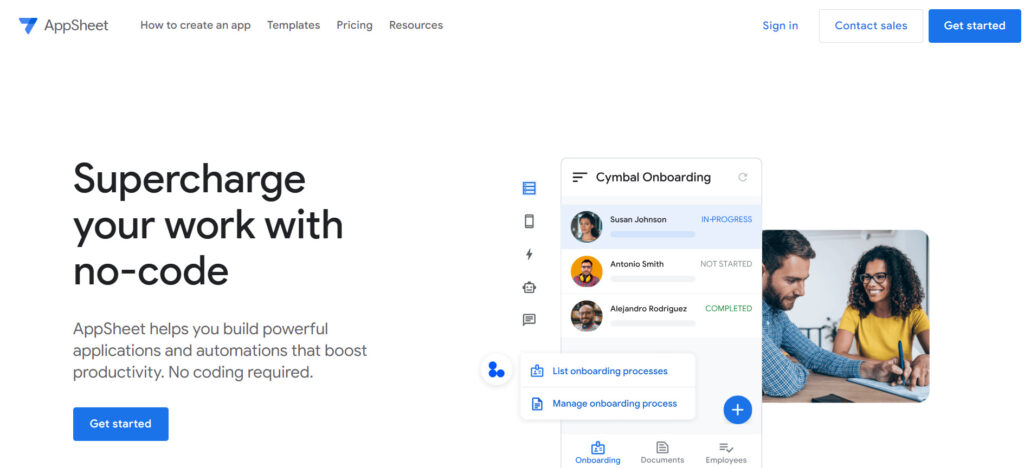This screenshot has width=1024, height=468.
Task: Click the AppSheet logo icon
Action: 28,25
